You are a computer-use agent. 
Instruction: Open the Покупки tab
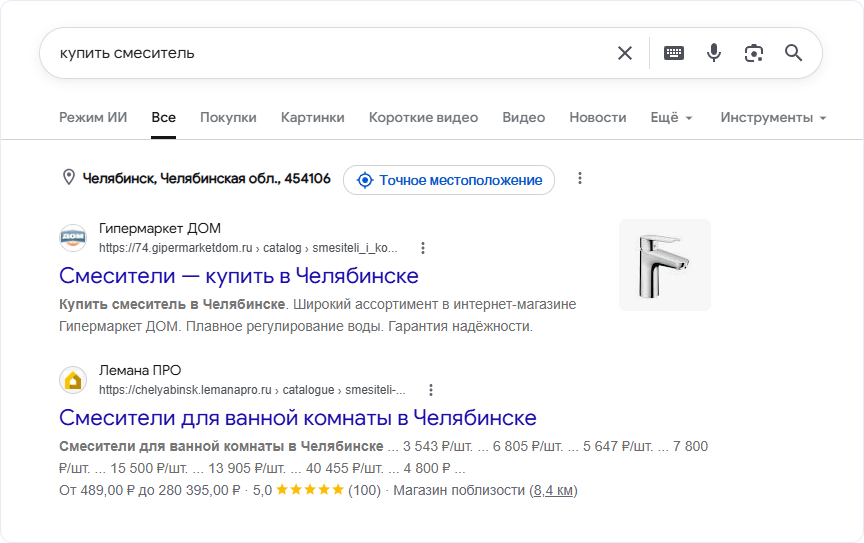coord(228,117)
